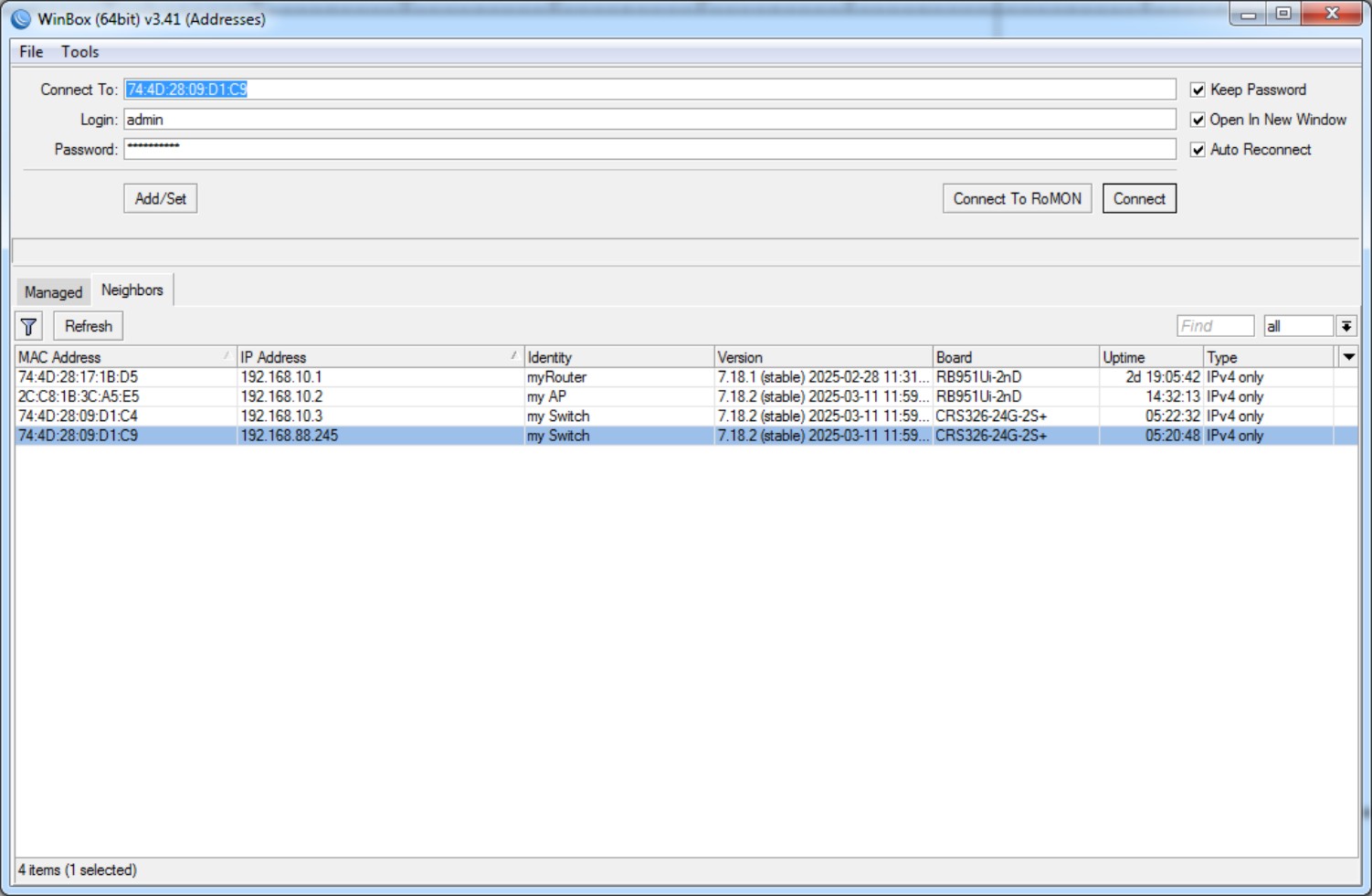Viewport: 1372px width, 896px height.
Task: Click uptime value 14:32:13
Action: (x=1173, y=396)
